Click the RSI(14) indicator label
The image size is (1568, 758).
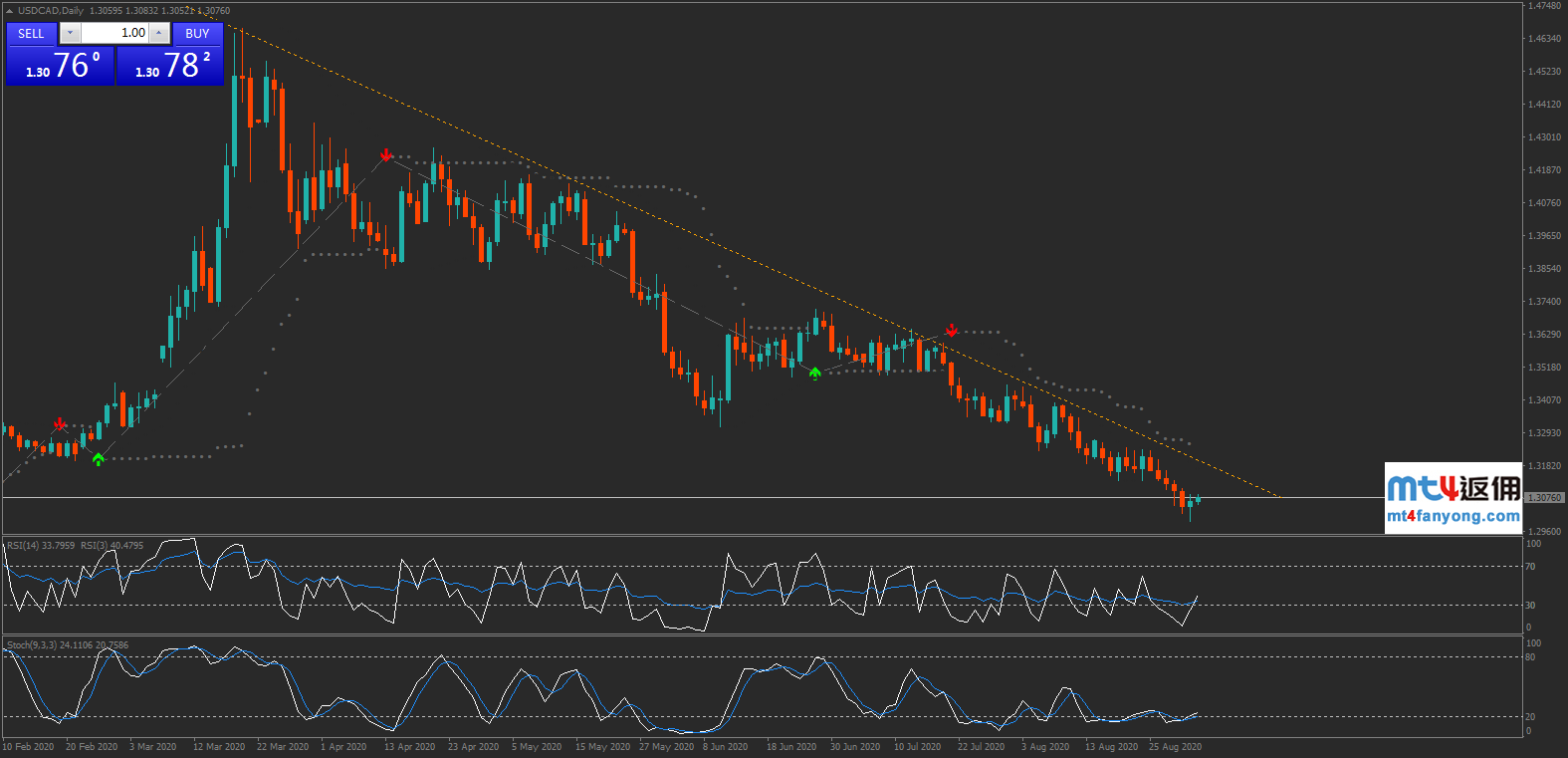(x=40, y=546)
